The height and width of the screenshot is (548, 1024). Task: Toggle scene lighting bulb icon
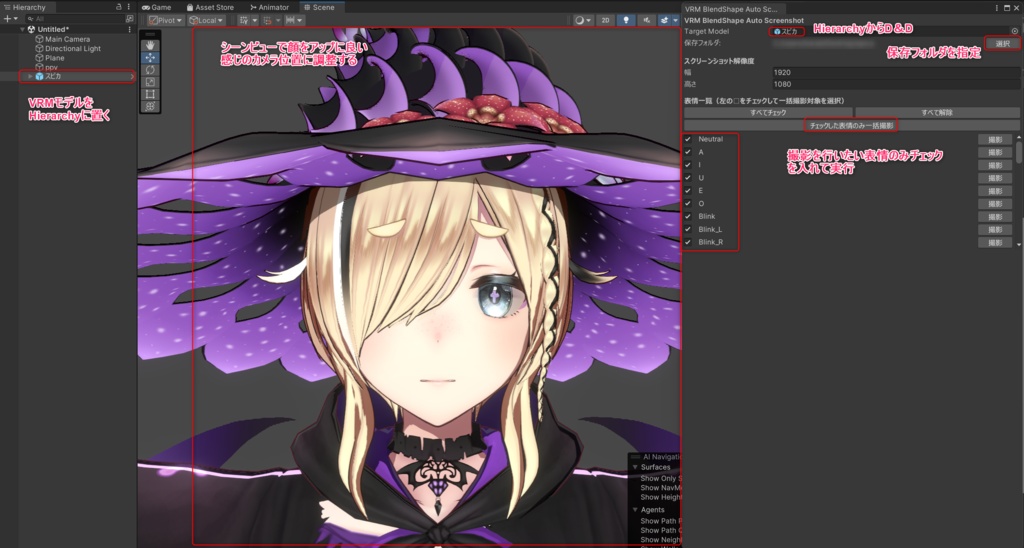626,20
